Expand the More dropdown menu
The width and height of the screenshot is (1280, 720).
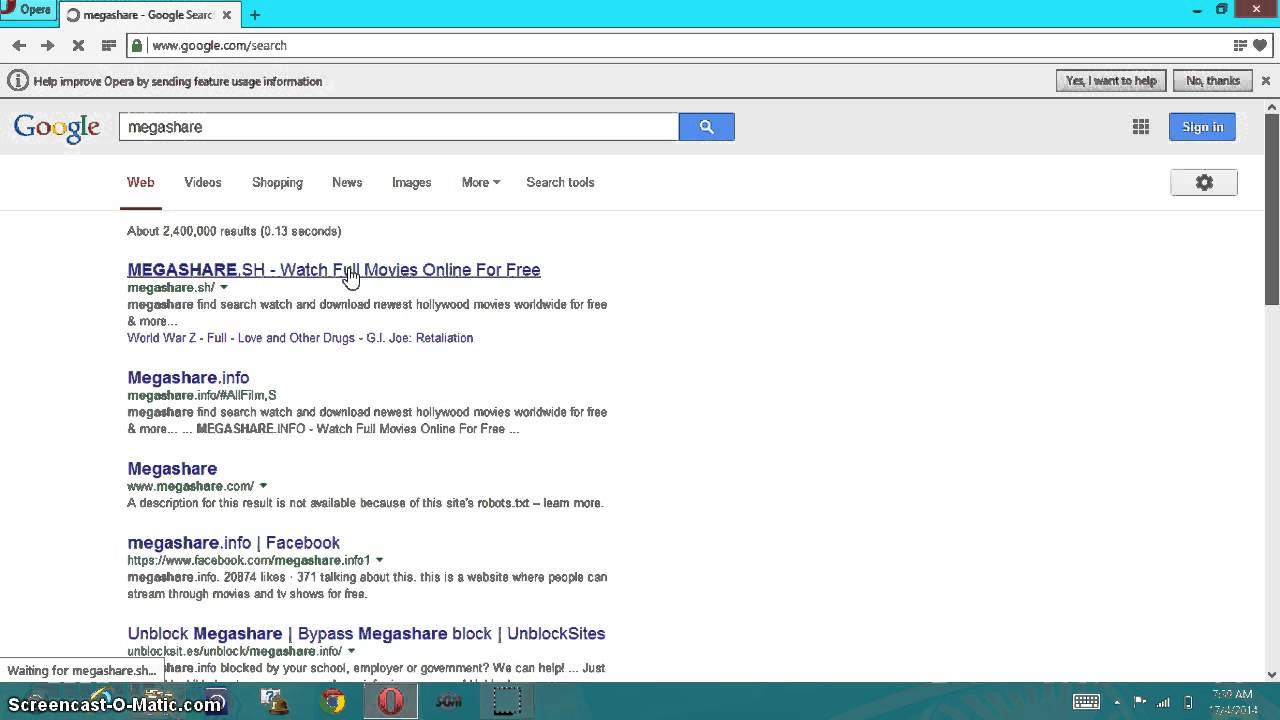pyautogui.click(x=481, y=182)
